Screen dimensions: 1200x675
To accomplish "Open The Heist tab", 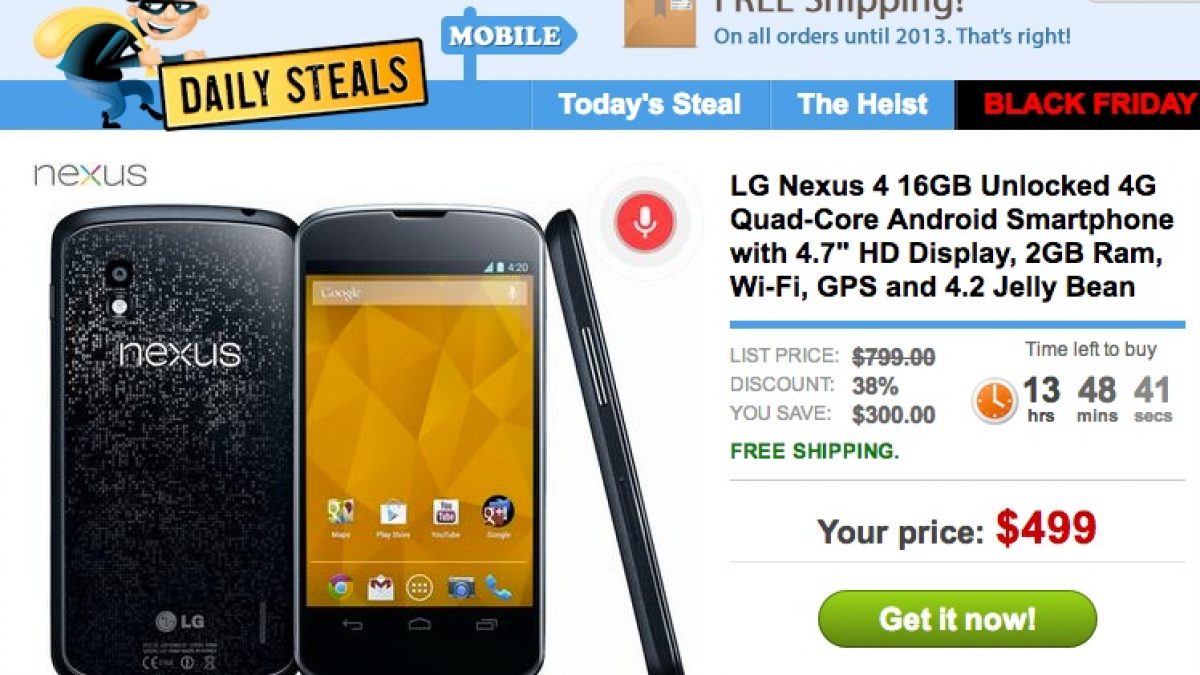I will click(863, 104).
